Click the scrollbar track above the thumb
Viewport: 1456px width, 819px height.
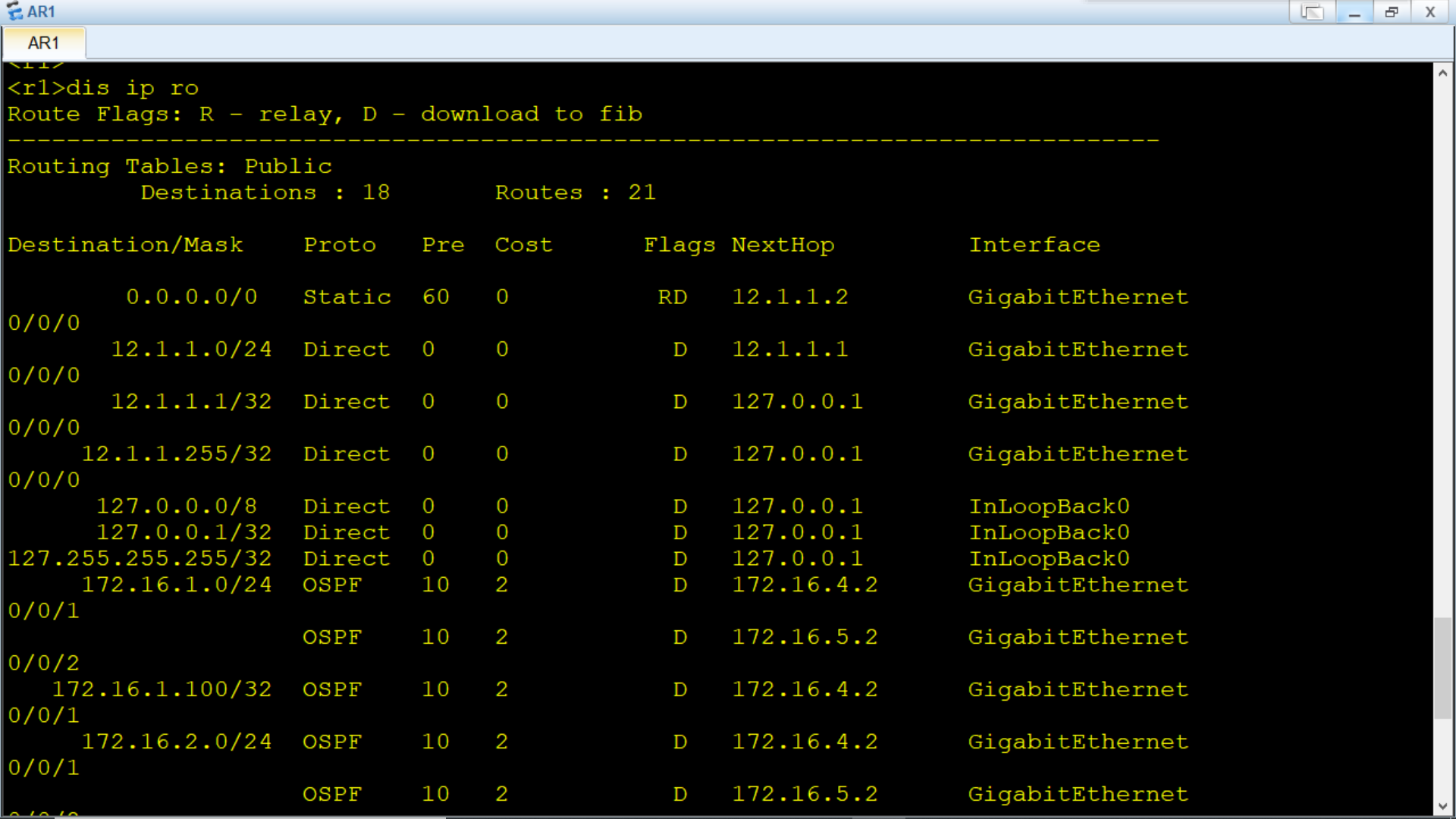(x=1442, y=341)
